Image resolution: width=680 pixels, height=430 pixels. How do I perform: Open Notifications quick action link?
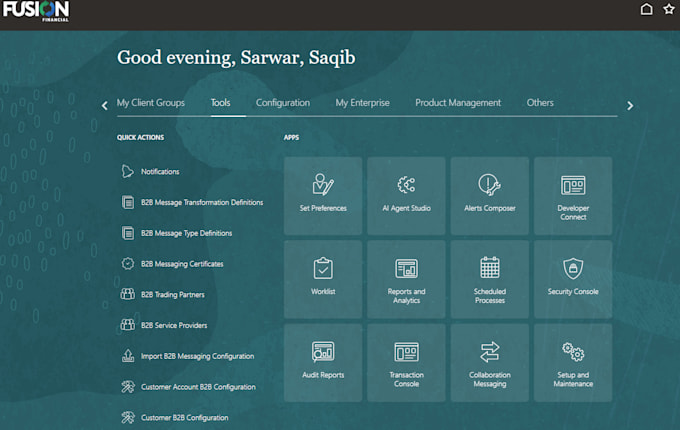pos(160,172)
